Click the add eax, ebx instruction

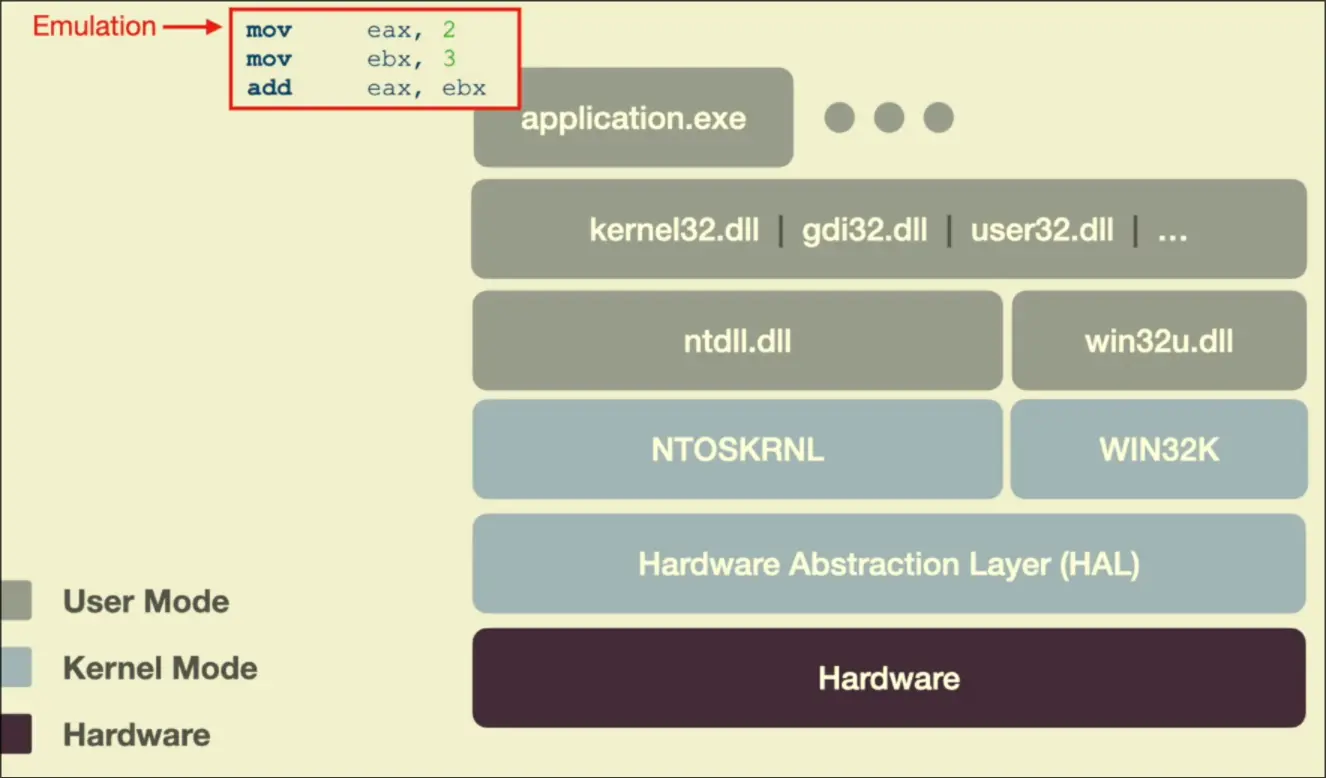click(366, 88)
